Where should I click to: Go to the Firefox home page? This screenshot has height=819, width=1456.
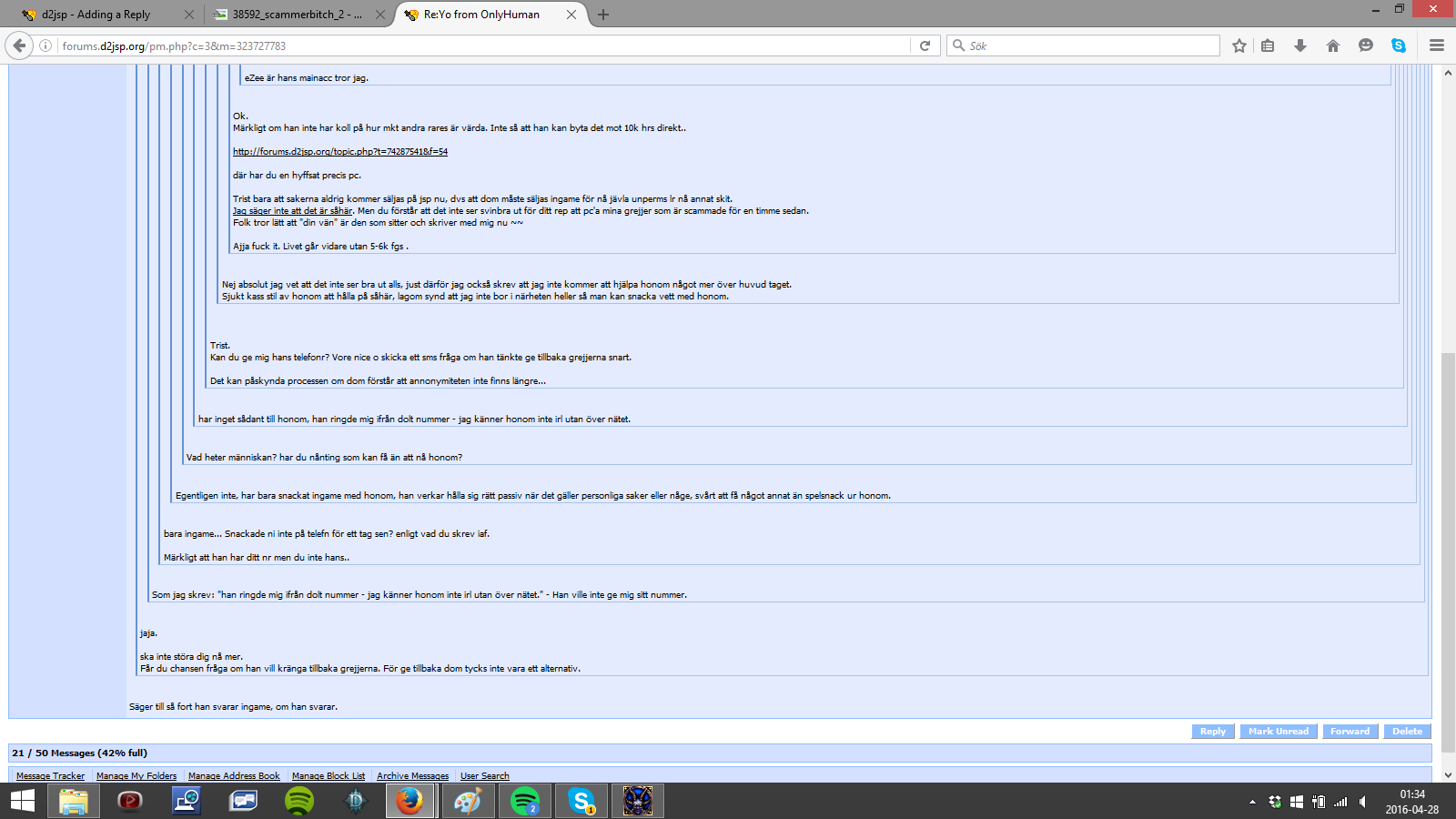click(1333, 45)
